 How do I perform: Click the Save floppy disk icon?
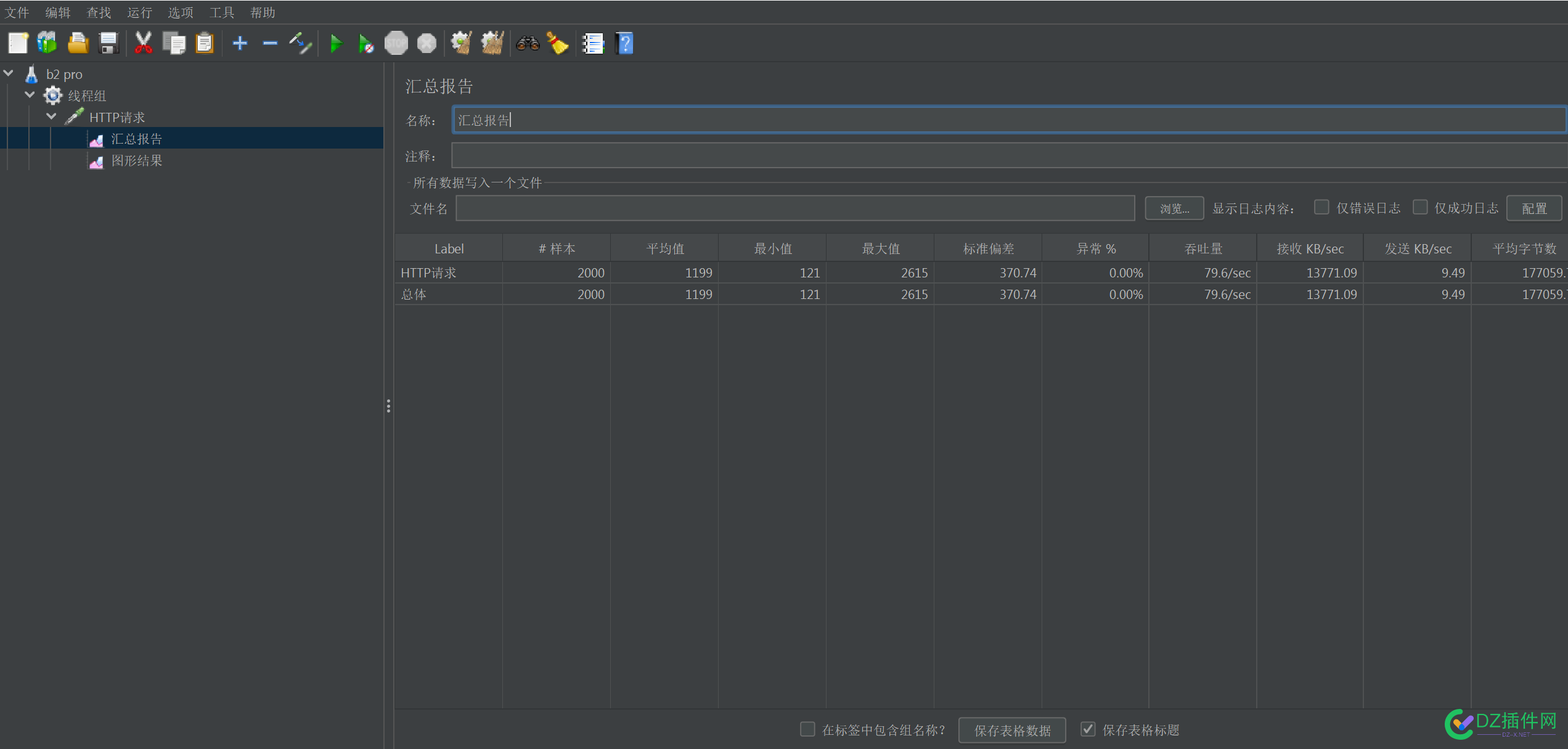(x=109, y=43)
